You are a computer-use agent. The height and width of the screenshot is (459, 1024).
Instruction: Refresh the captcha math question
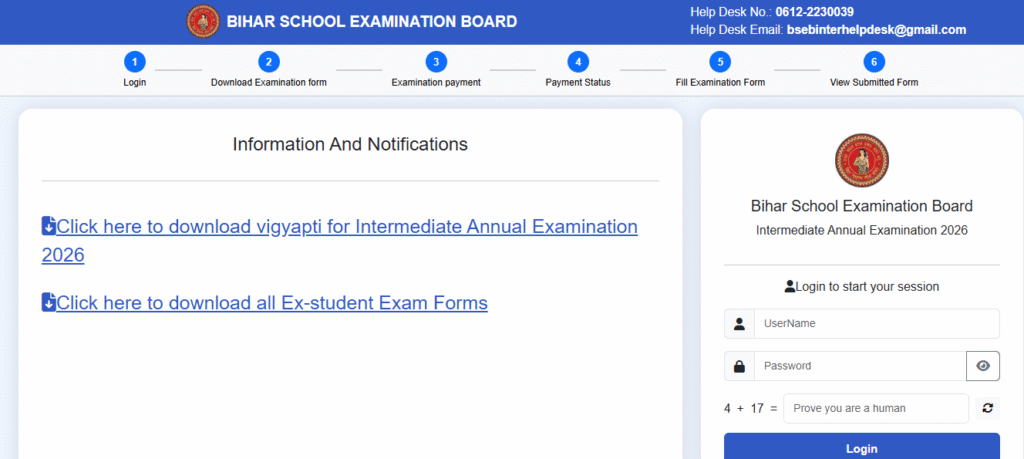(987, 408)
